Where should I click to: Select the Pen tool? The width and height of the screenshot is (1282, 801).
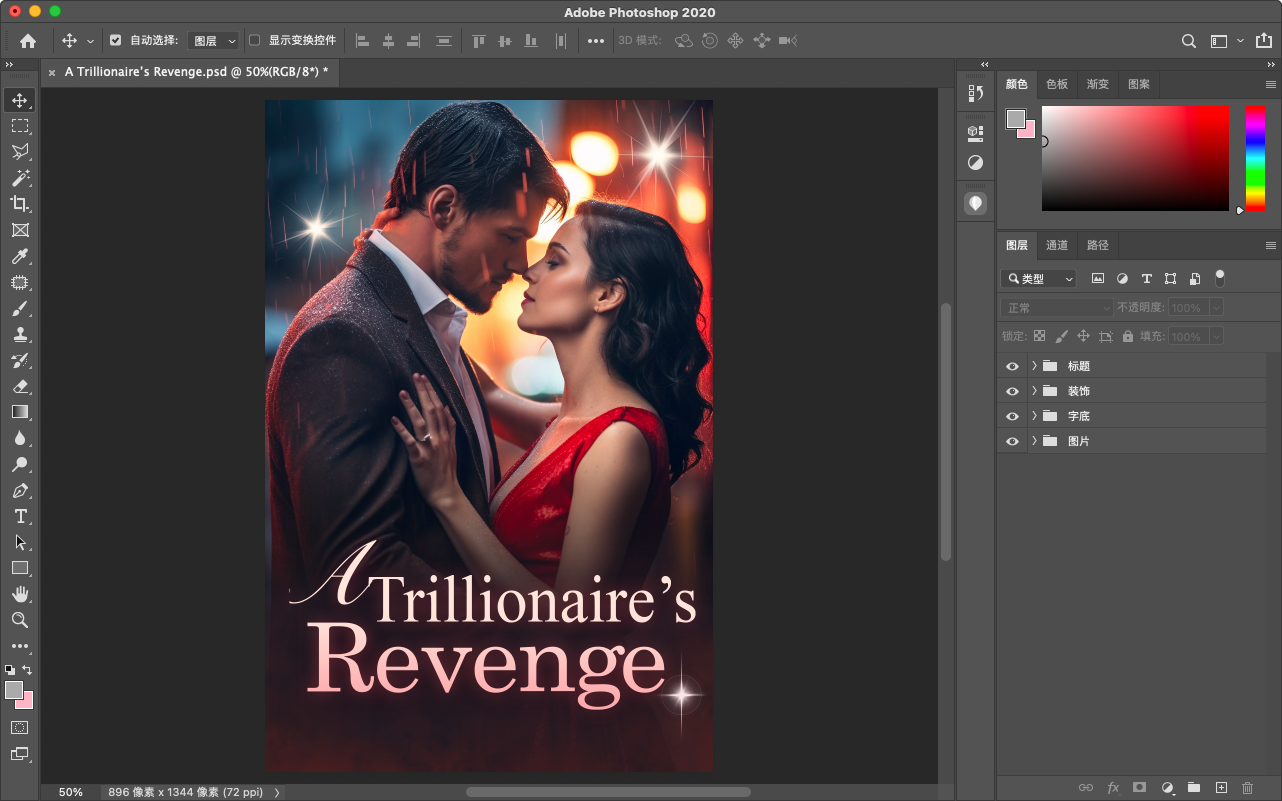point(19,491)
